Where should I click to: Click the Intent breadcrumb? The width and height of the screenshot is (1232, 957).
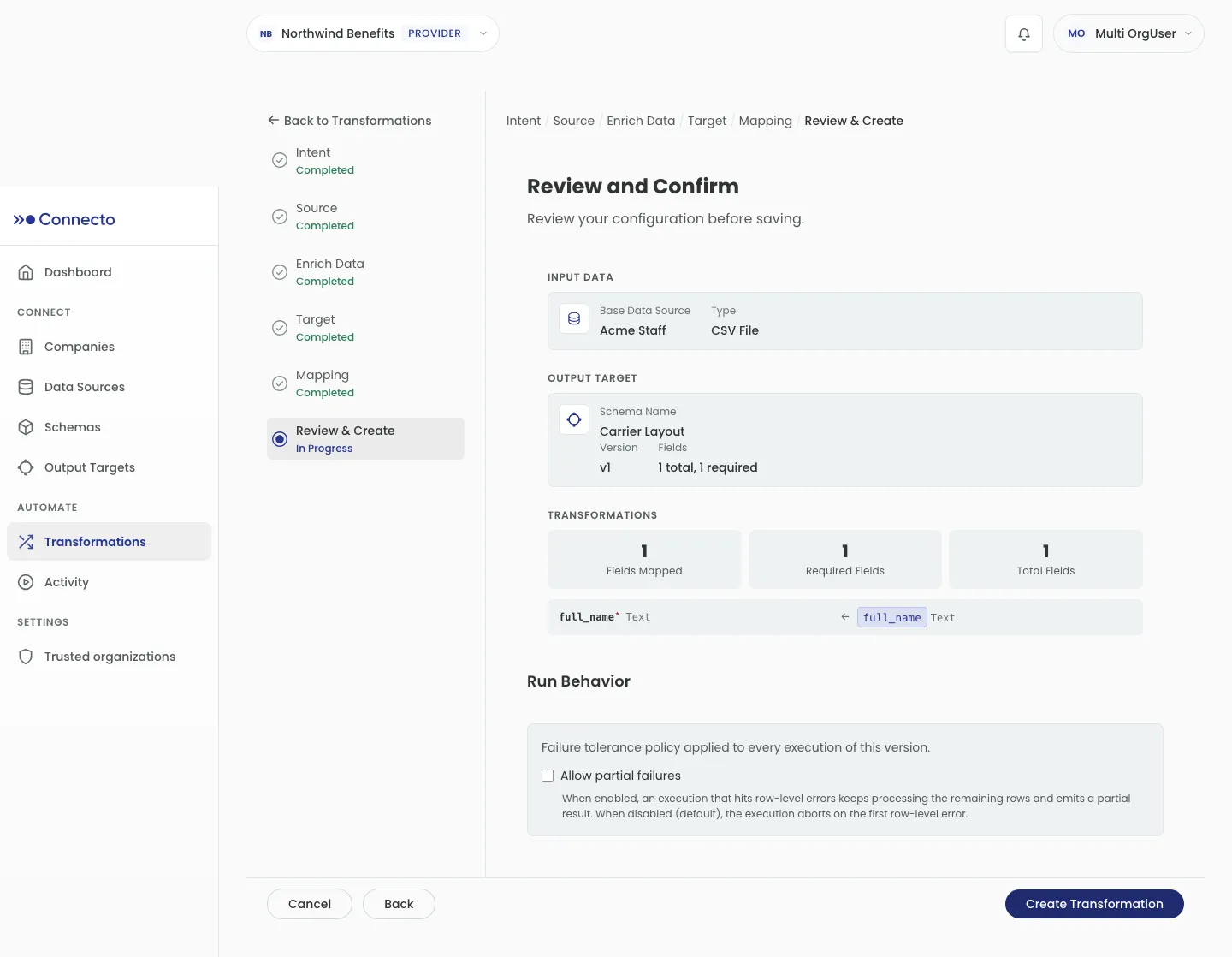[524, 121]
